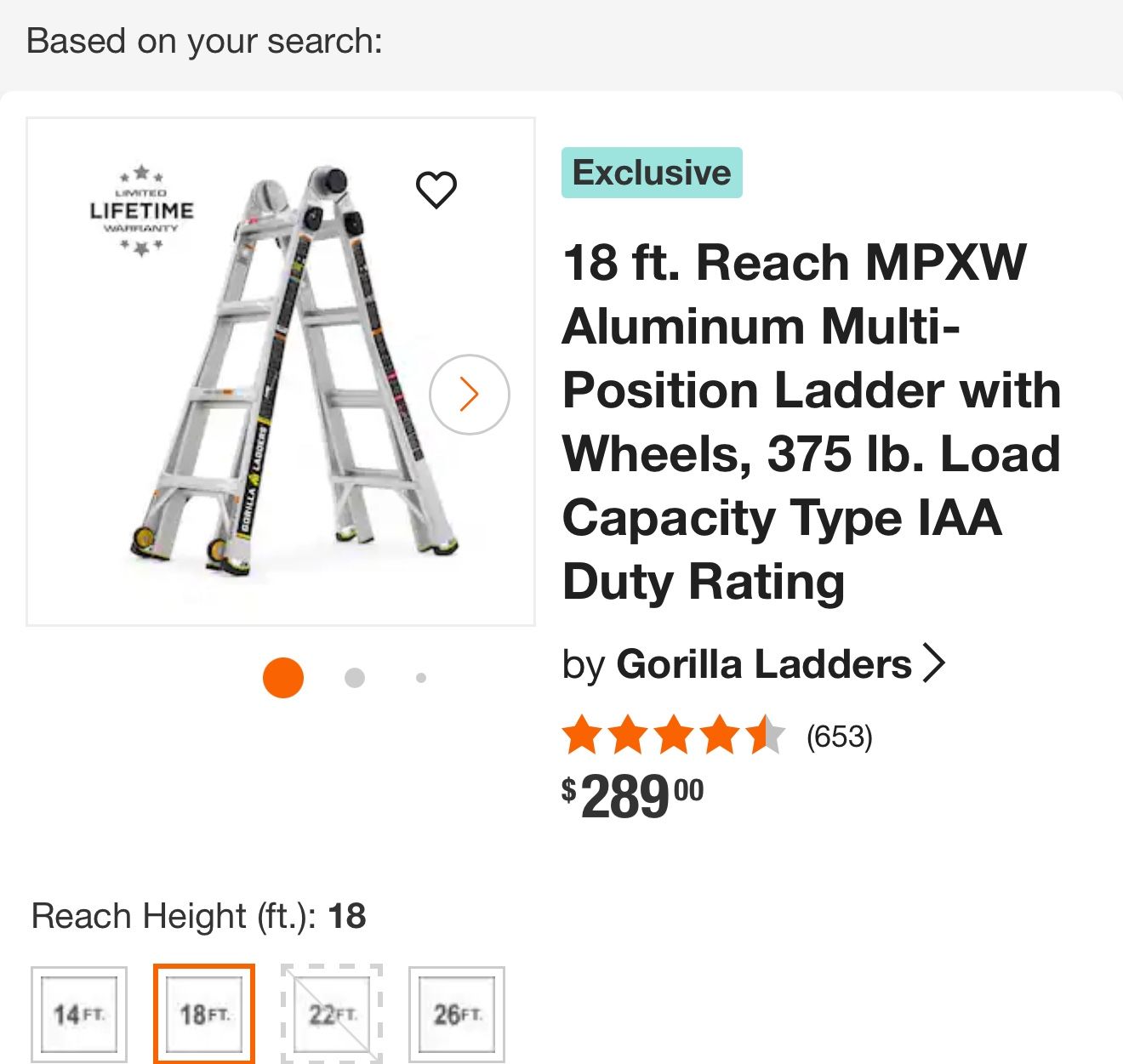
Task: Open the Gorilla Ladders brand link
Action: (763, 663)
